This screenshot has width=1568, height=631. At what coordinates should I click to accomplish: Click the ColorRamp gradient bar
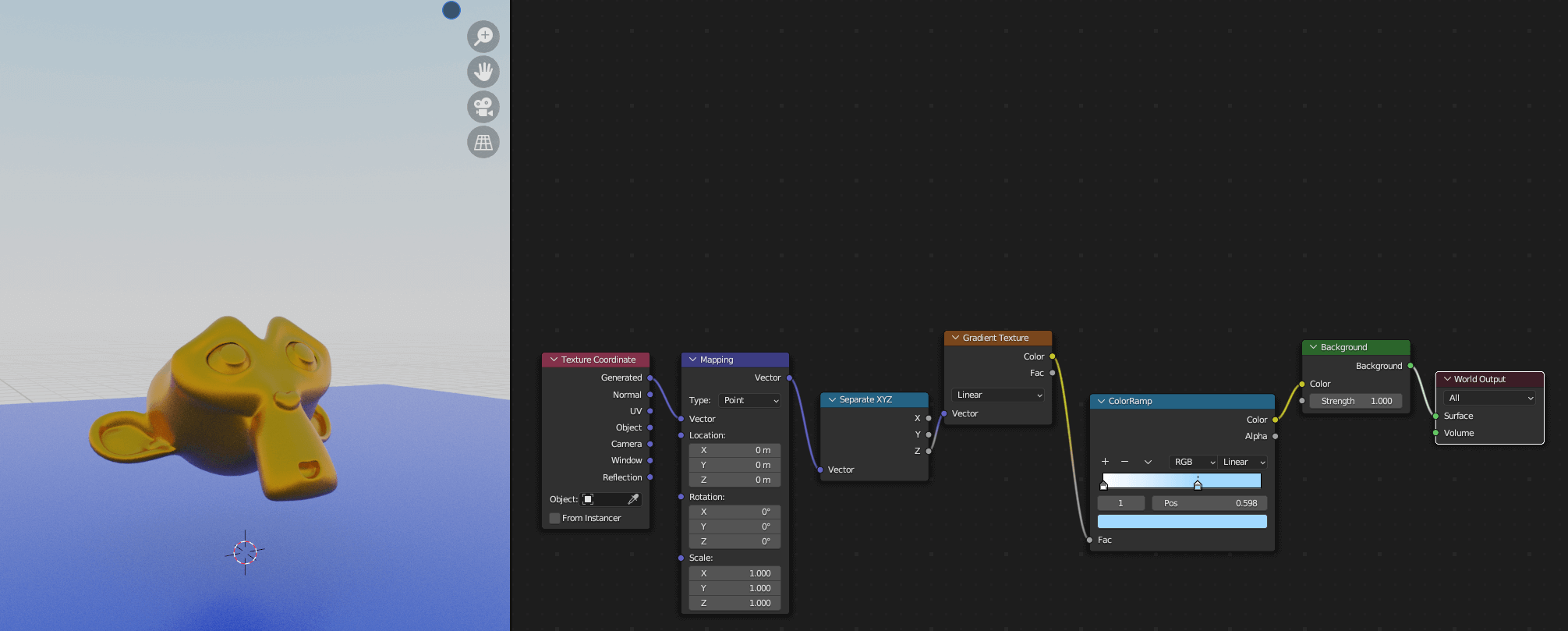[x=1182, y=480]
